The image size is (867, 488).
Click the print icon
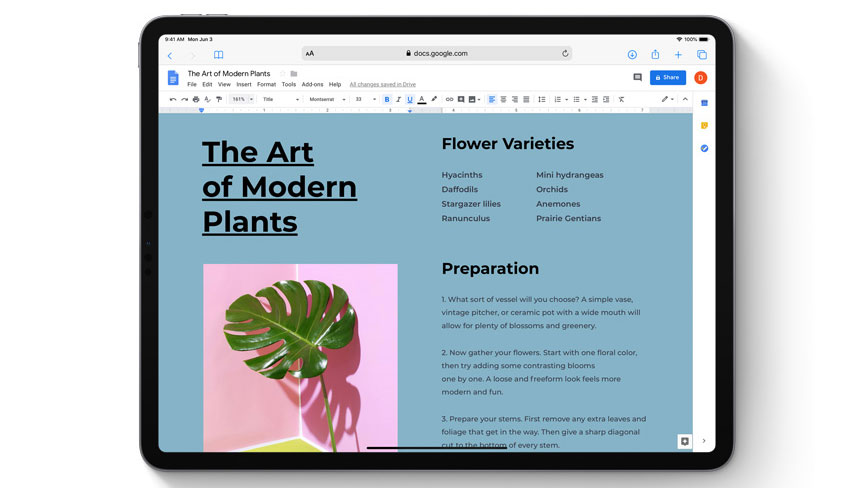pyautogui.click(x=196, y=99)
